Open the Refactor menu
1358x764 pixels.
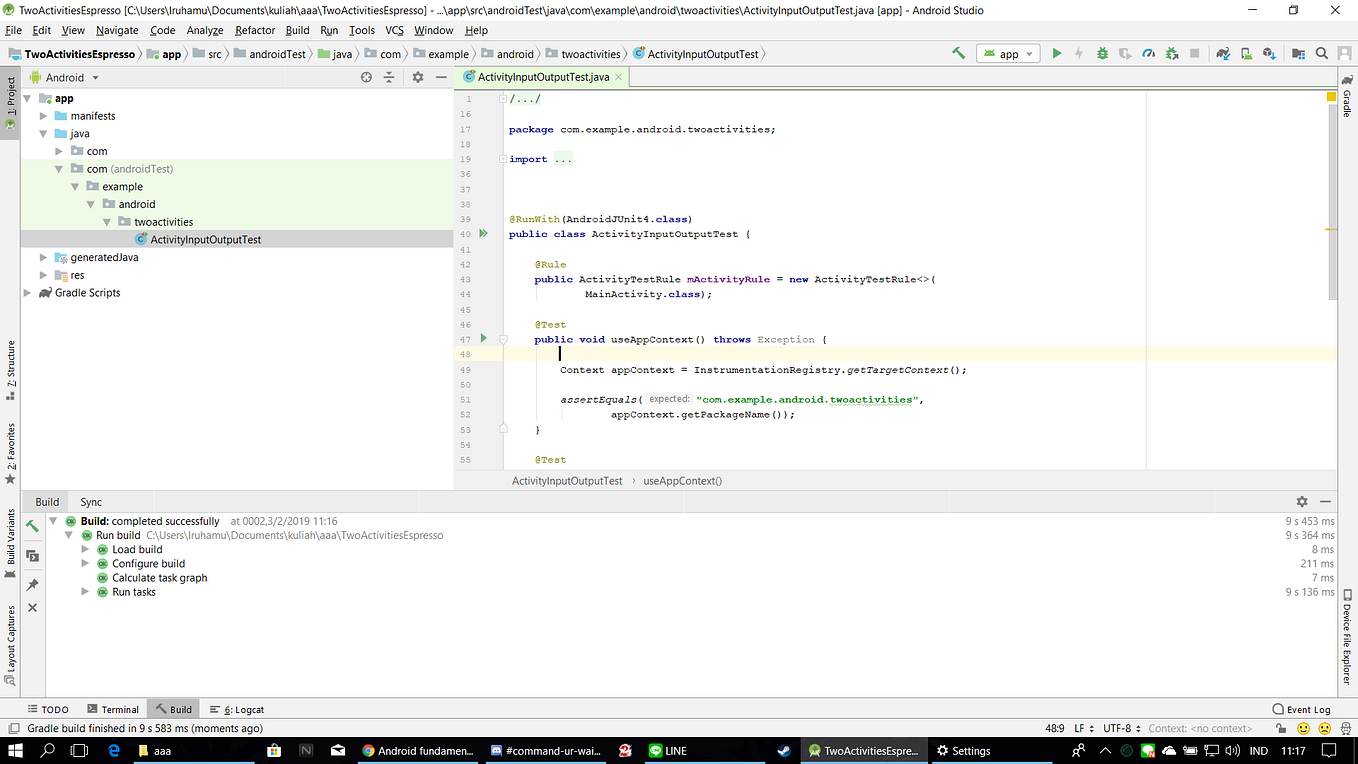254,30
